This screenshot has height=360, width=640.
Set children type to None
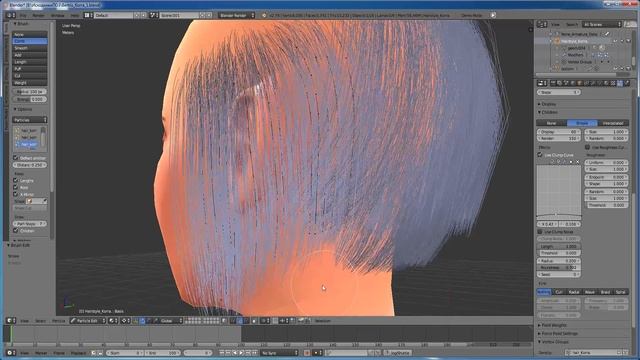click(x=551, y=123)
